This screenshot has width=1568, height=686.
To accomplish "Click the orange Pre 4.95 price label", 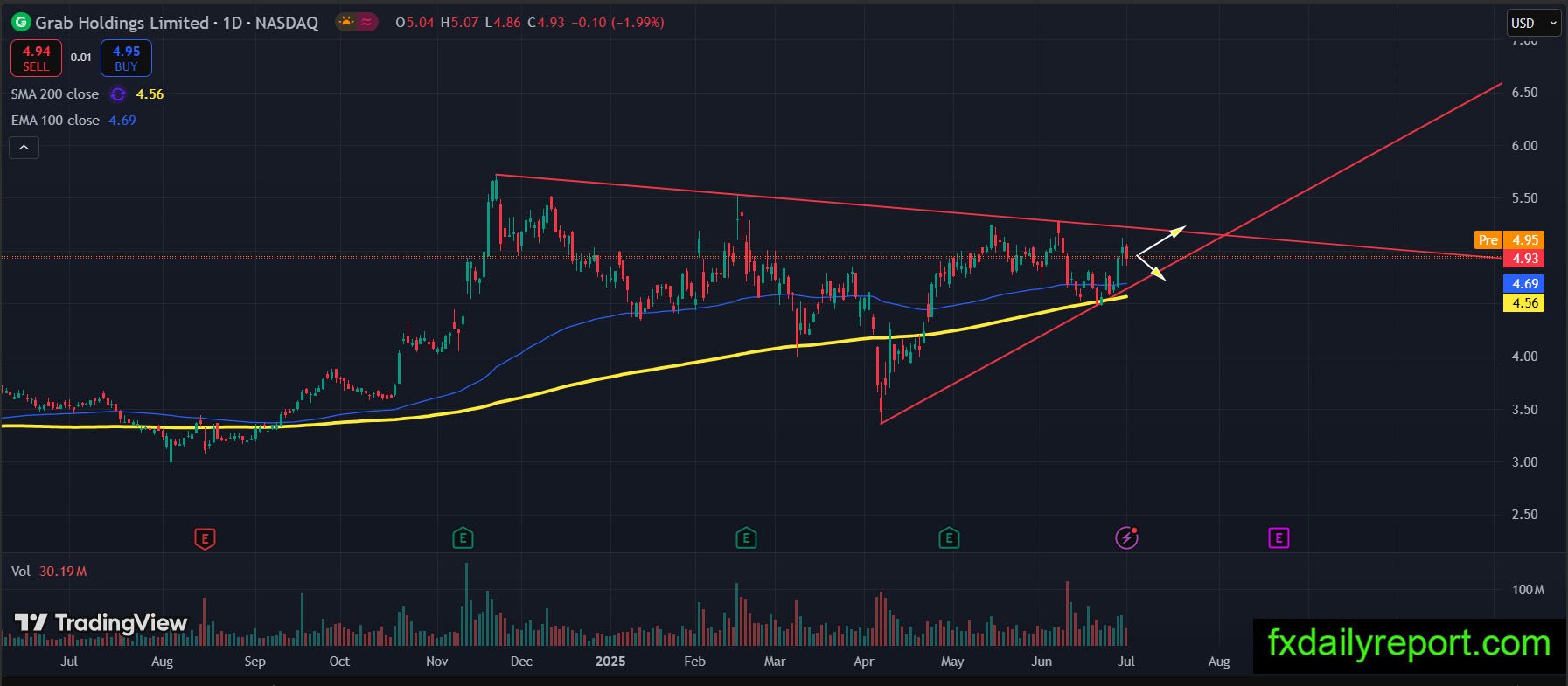I will (x=1509, y=239).
